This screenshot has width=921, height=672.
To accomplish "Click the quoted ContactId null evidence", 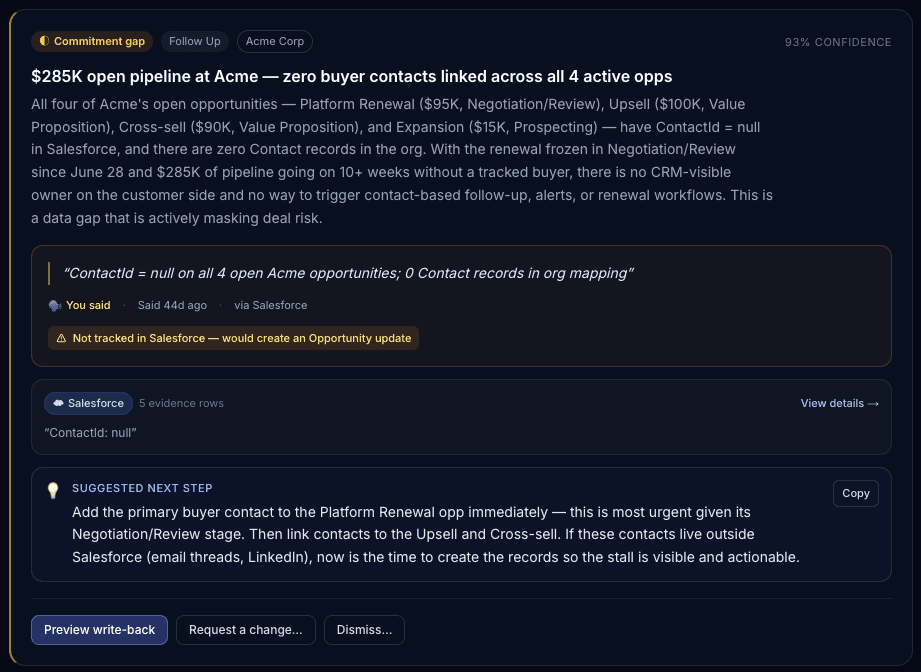I will 90,433.
